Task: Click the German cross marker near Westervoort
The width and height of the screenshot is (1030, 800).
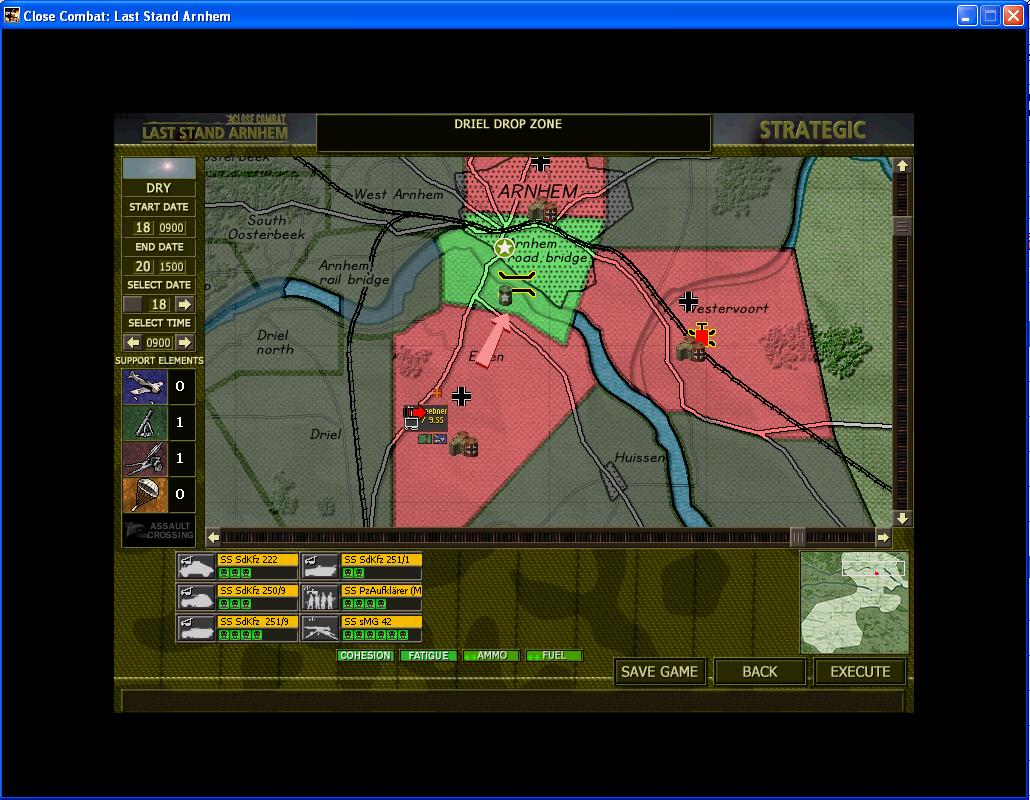Action: pyautogui.click(x=688, y=301)
